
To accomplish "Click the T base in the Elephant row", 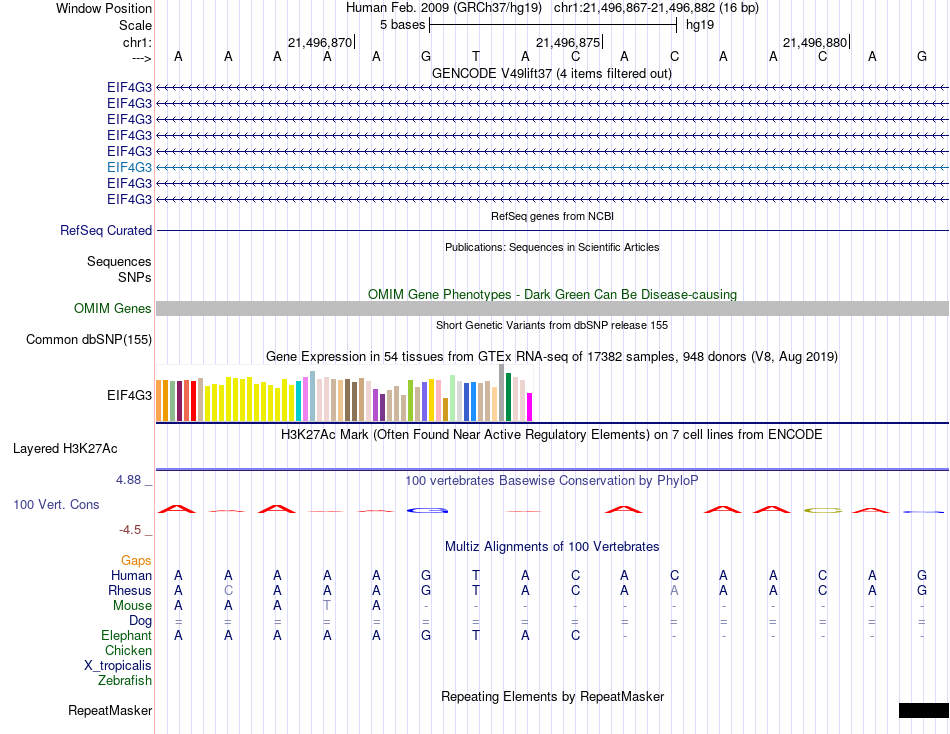I will click(476, 635).
